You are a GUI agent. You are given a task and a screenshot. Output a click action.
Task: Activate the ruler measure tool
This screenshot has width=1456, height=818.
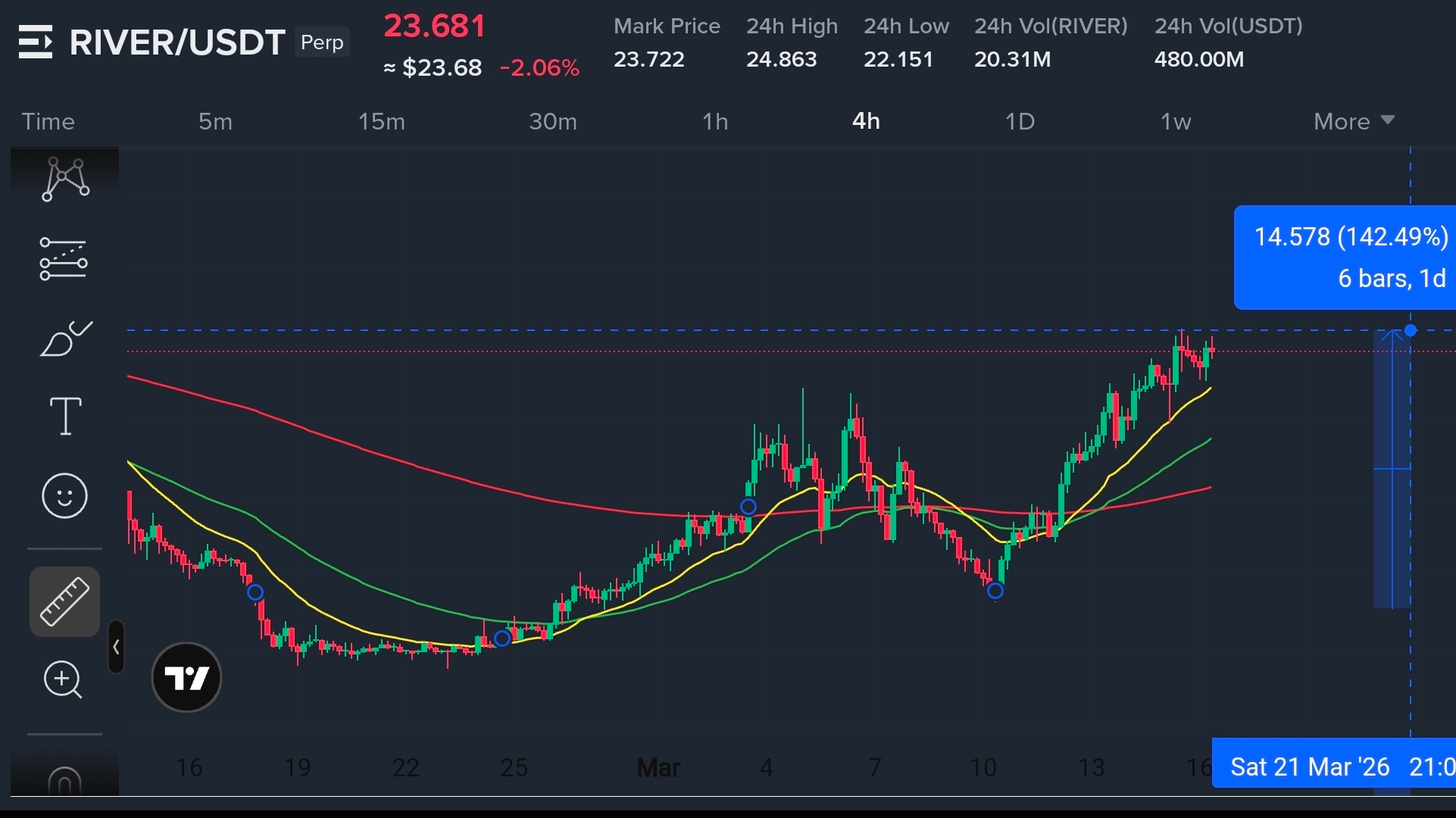[x=64, y=602]
